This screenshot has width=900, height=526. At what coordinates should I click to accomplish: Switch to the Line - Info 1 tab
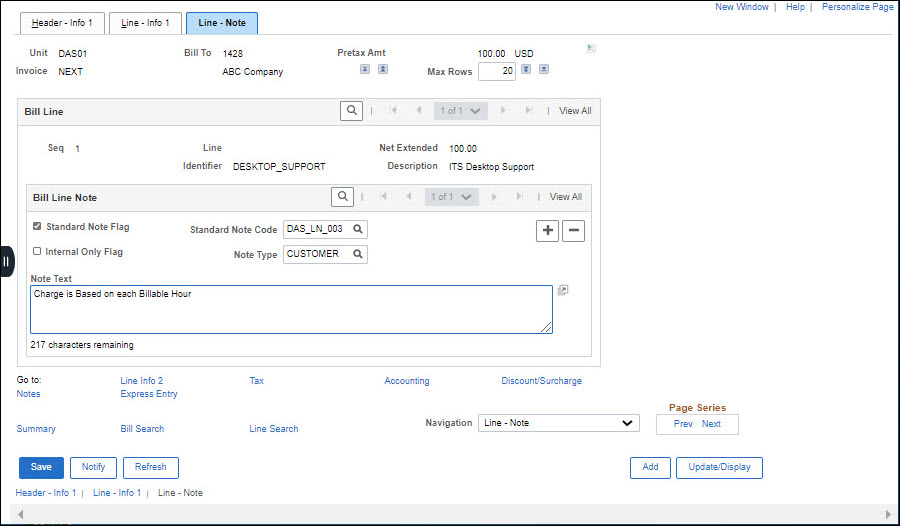(145, 22)
